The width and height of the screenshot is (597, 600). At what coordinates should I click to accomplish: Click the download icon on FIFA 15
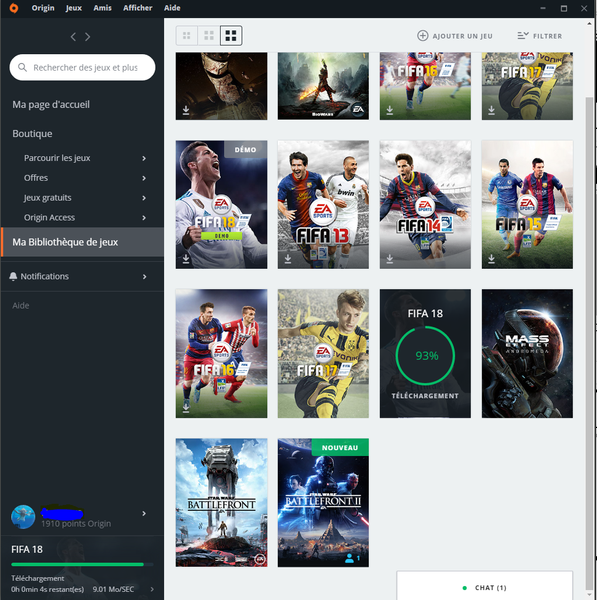pyautogui.click(x=491, y=258)
